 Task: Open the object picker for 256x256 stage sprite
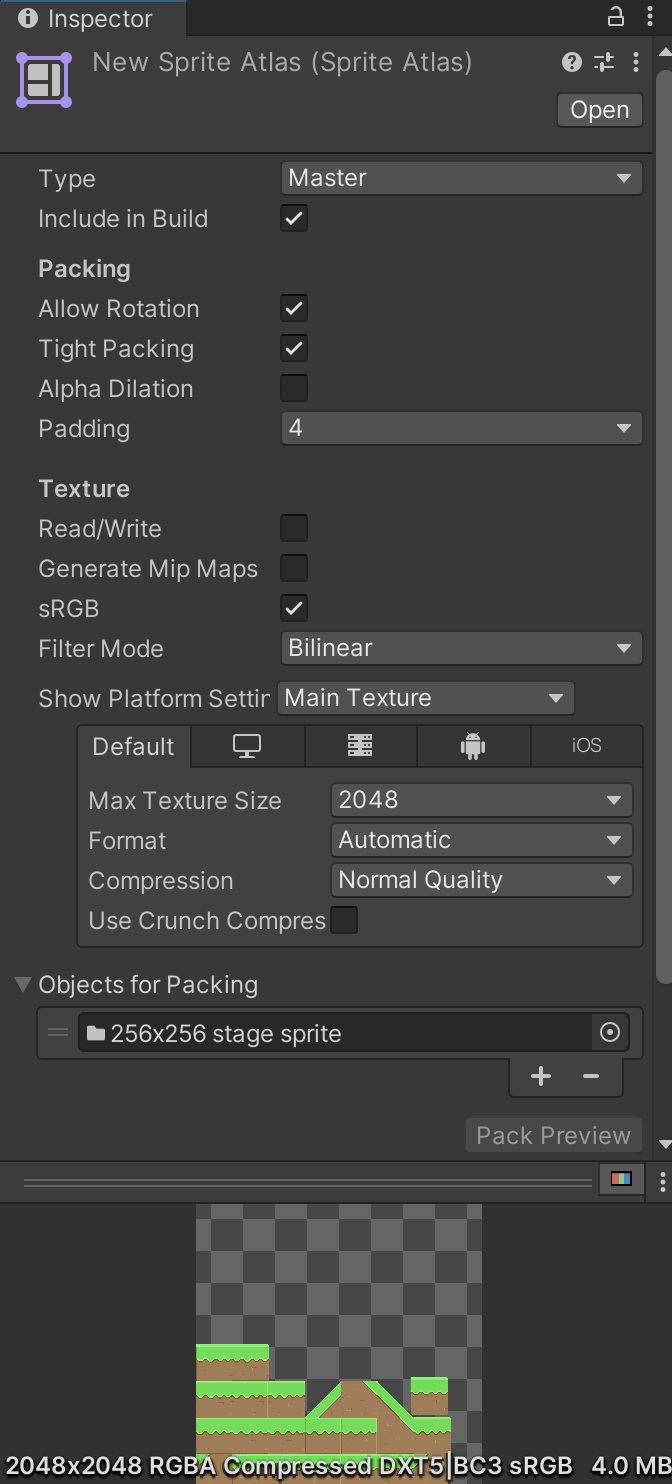[x=610, y=1032]
